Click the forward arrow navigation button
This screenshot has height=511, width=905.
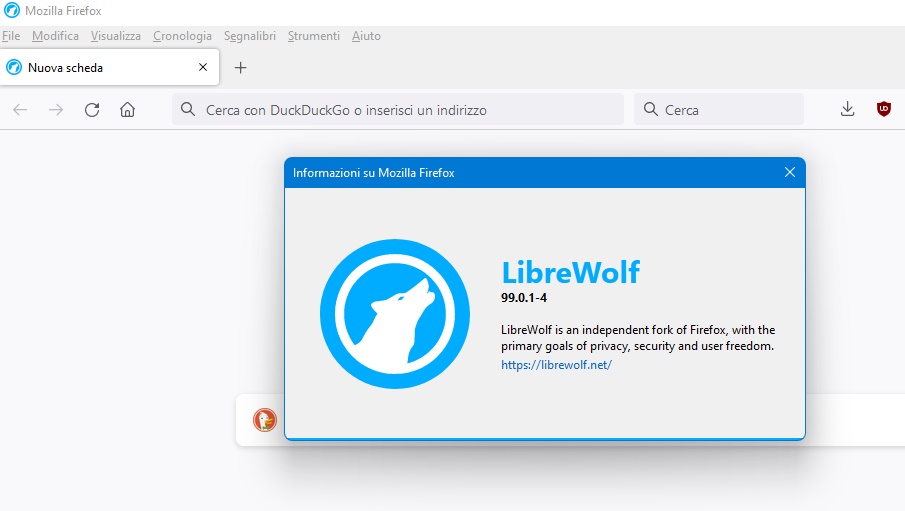pos(56,110)
